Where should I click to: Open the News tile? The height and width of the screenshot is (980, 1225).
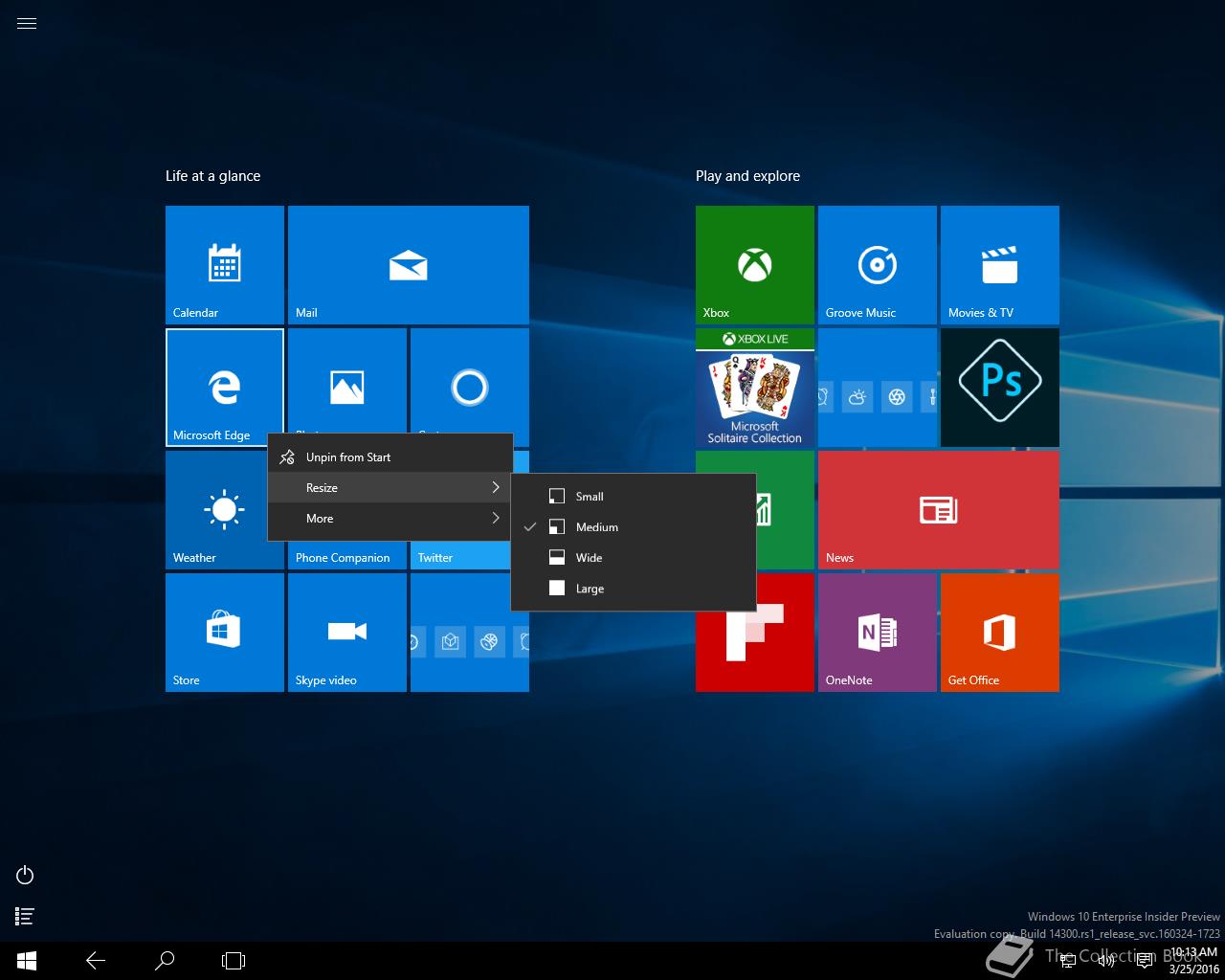click(939, 510)
